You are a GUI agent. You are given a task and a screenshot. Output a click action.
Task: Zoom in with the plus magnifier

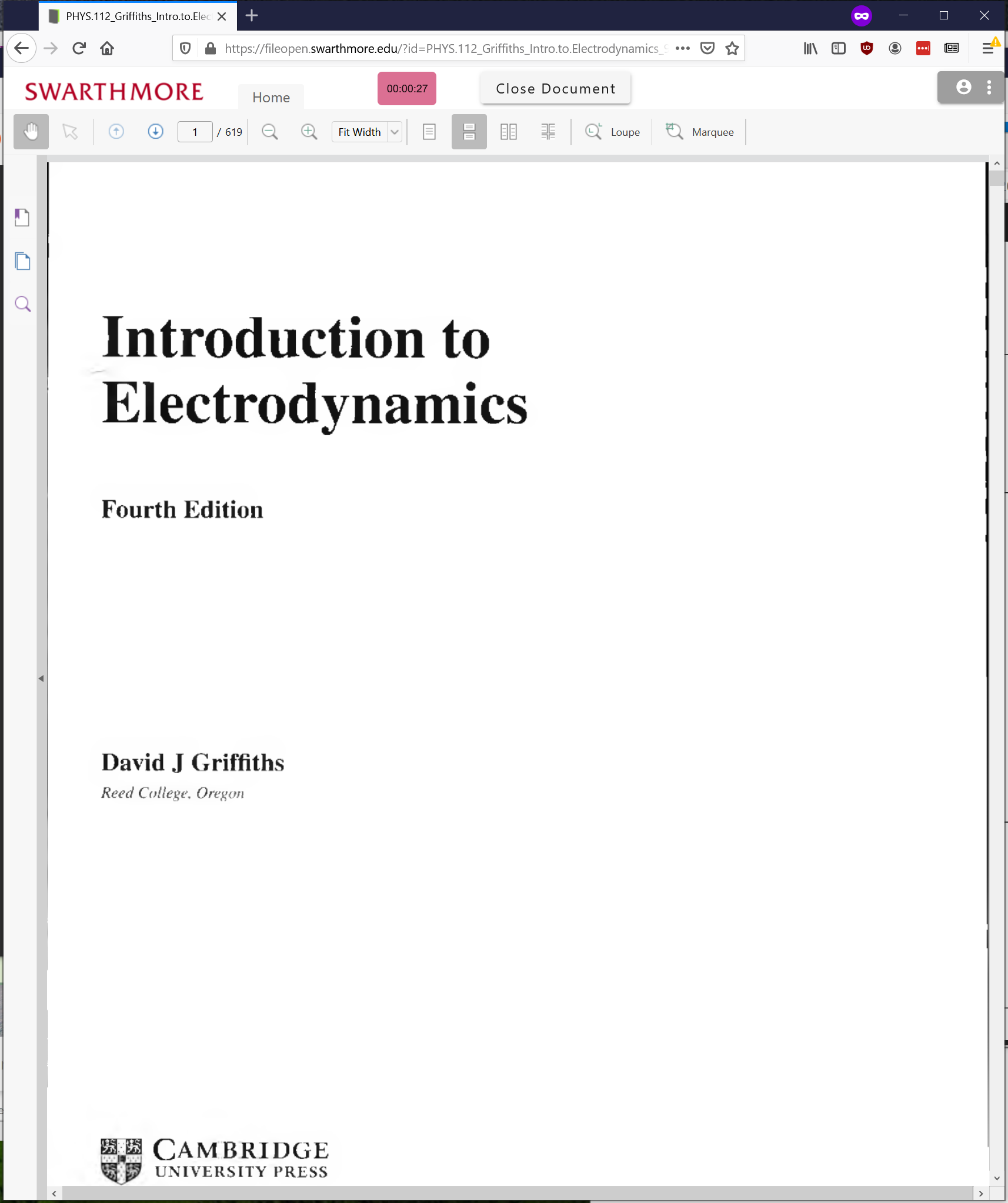(x=309, y=132)
